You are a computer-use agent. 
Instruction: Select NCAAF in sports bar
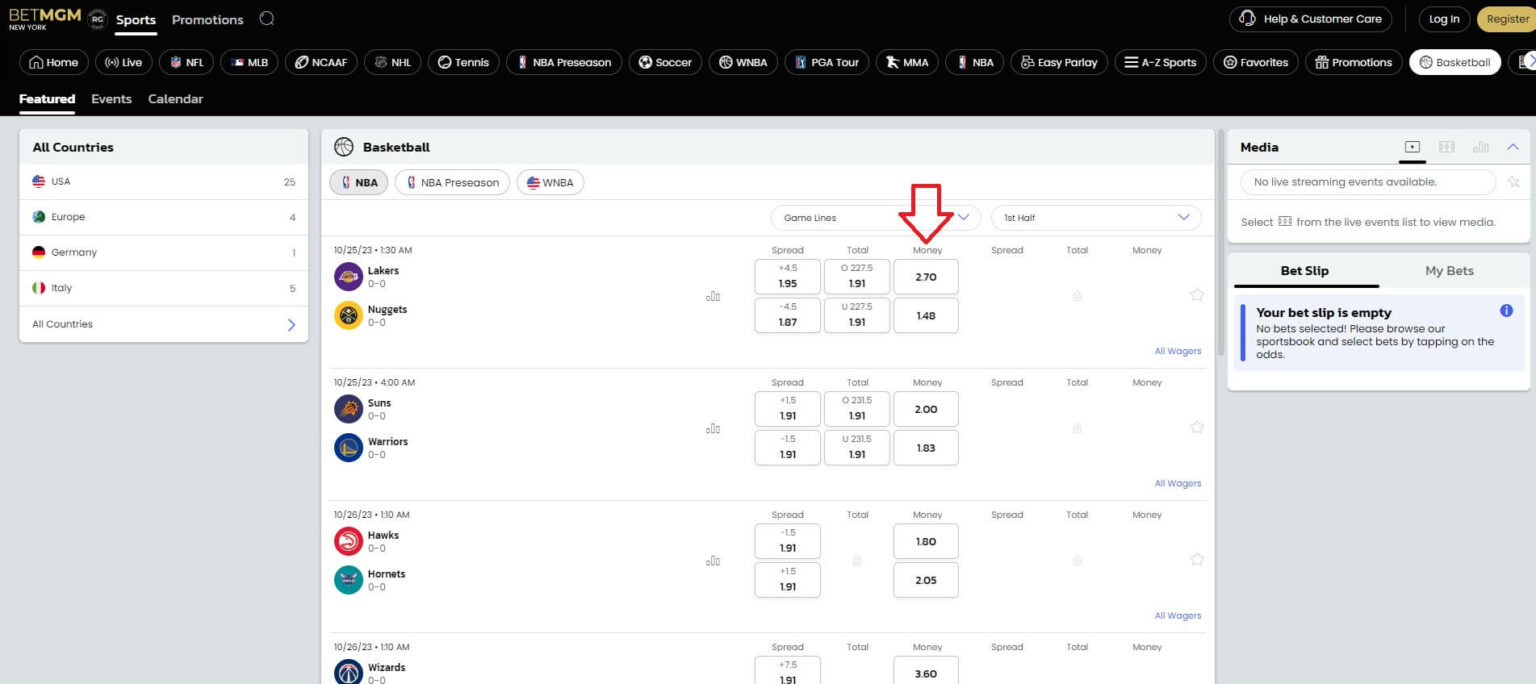tap(321, 62)
